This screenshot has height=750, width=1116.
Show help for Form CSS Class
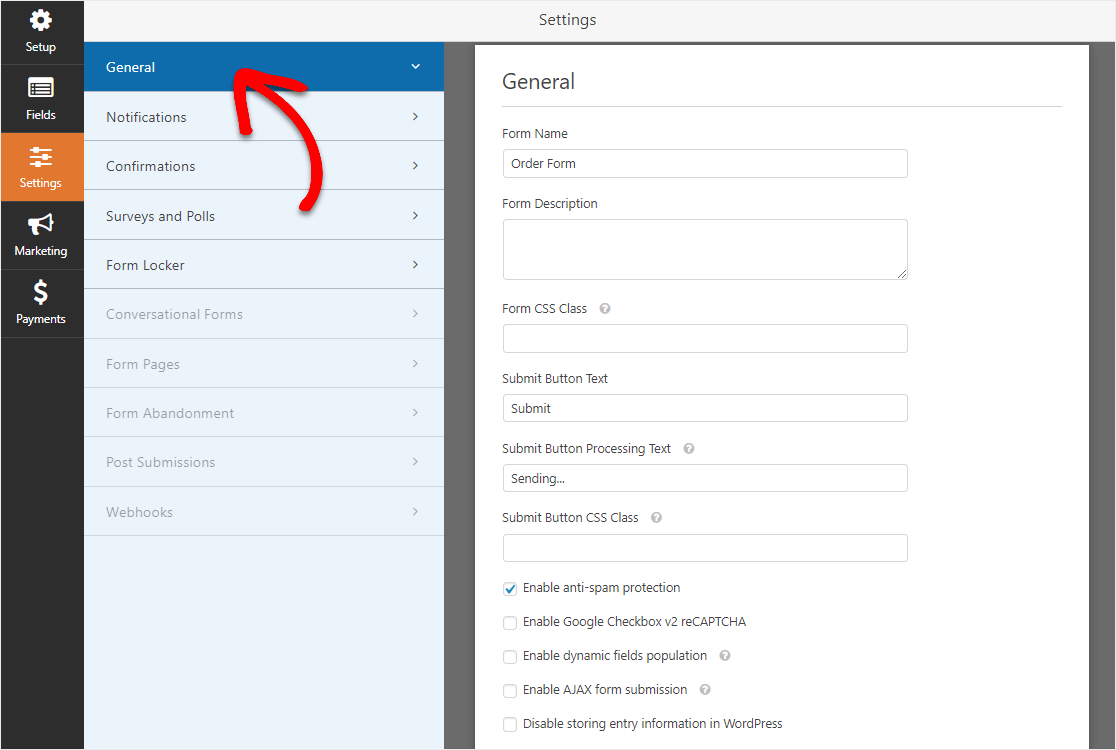605,309
